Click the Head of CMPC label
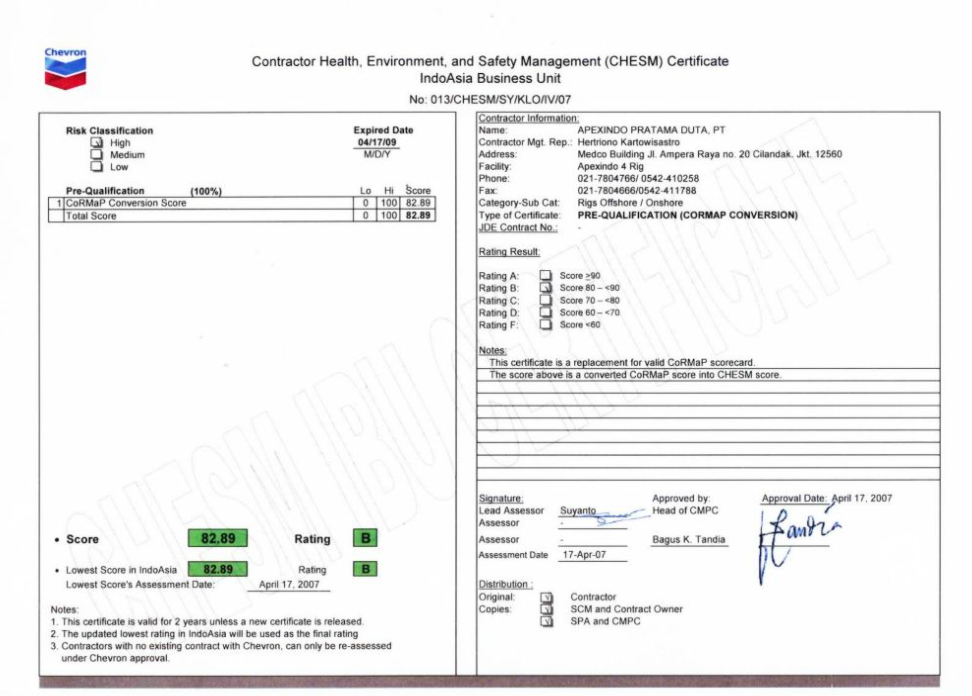The width and height of the screenshot is (972, 696). pos(685,511)
